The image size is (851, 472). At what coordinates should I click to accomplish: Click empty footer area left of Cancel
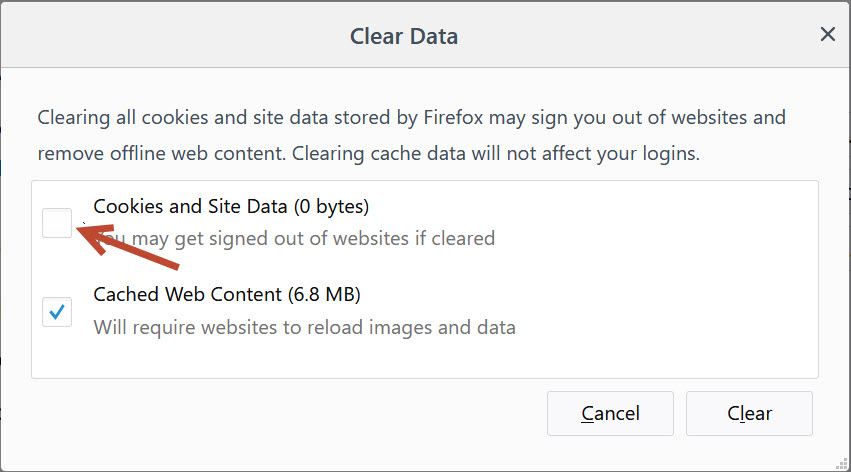tap(280, 413)
